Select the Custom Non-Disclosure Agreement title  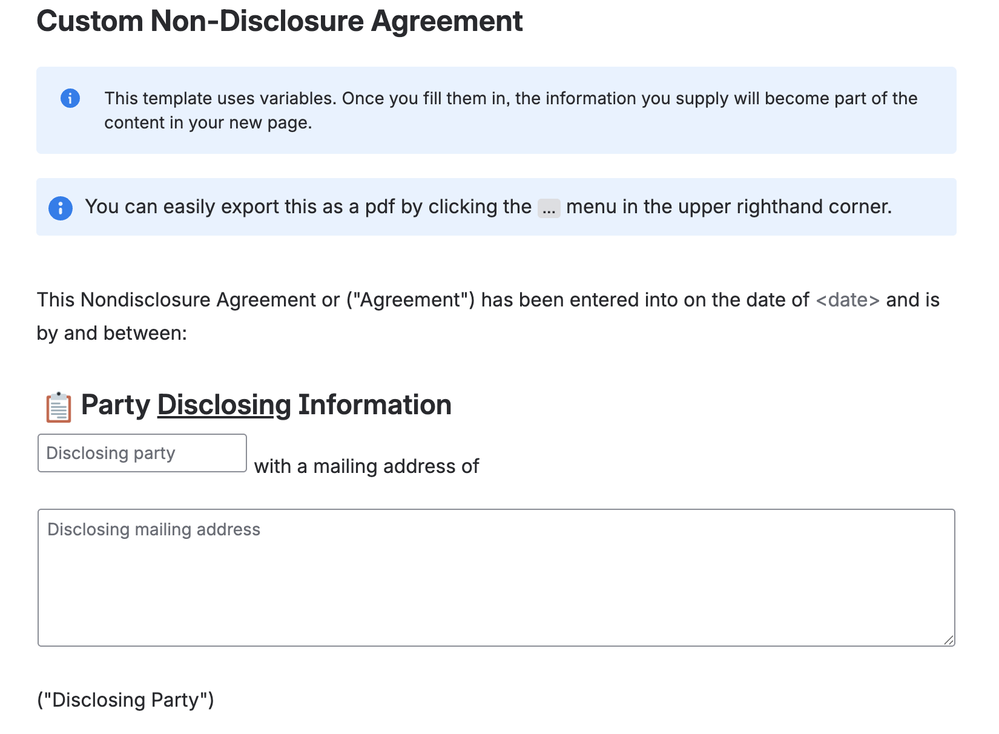click(279, 21)
